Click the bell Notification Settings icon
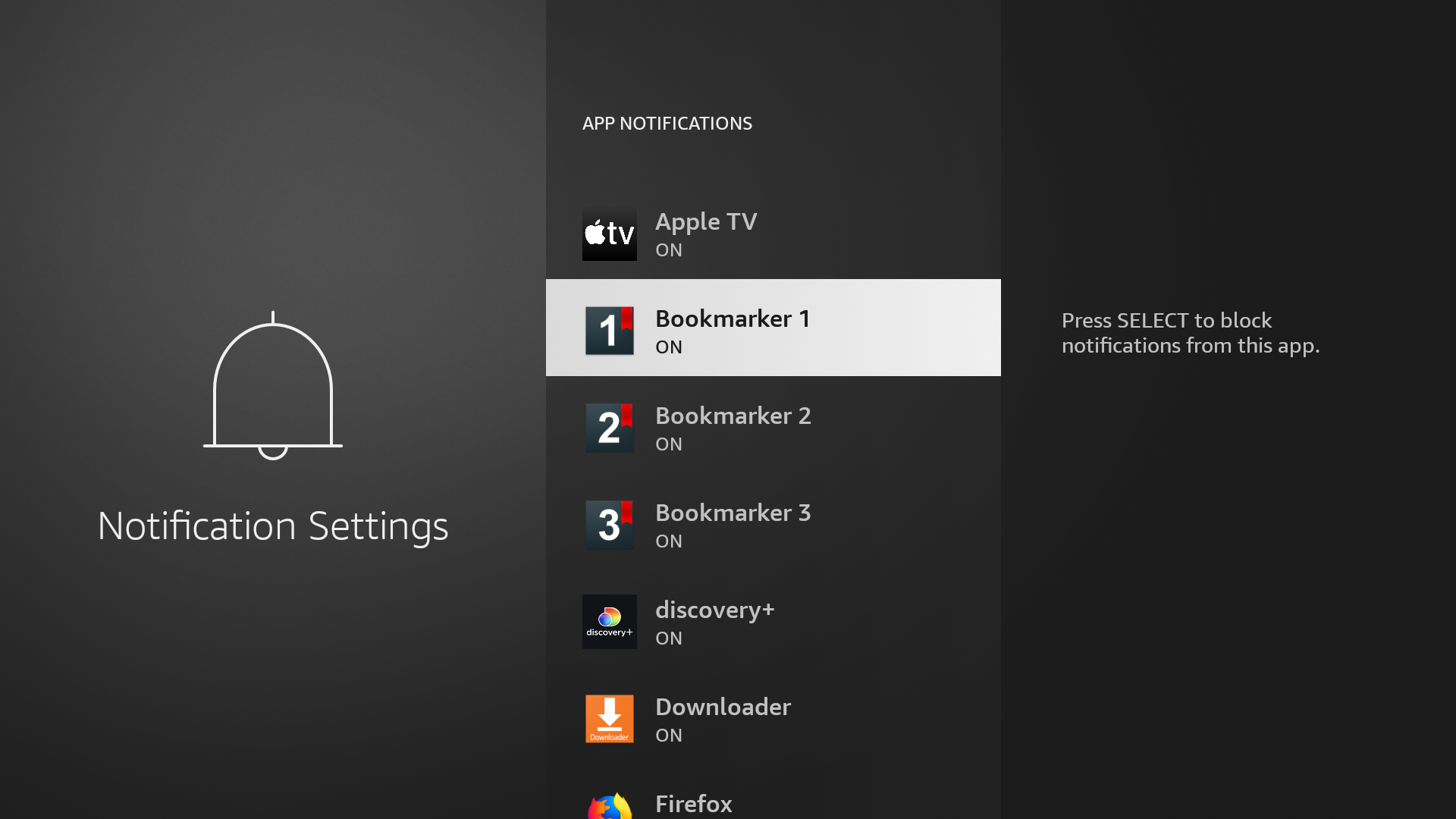 [x=273, y=385]
